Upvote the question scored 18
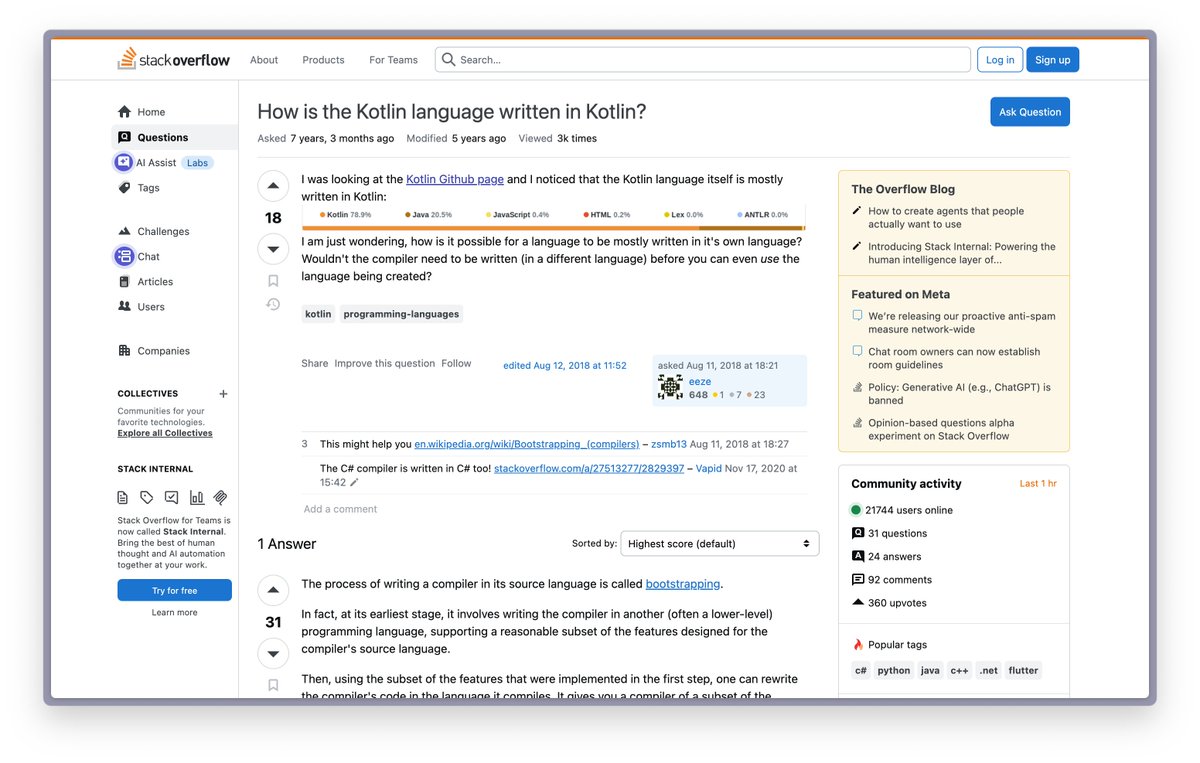This screenshot has height=763, width=1200. (x=273, y=186)
